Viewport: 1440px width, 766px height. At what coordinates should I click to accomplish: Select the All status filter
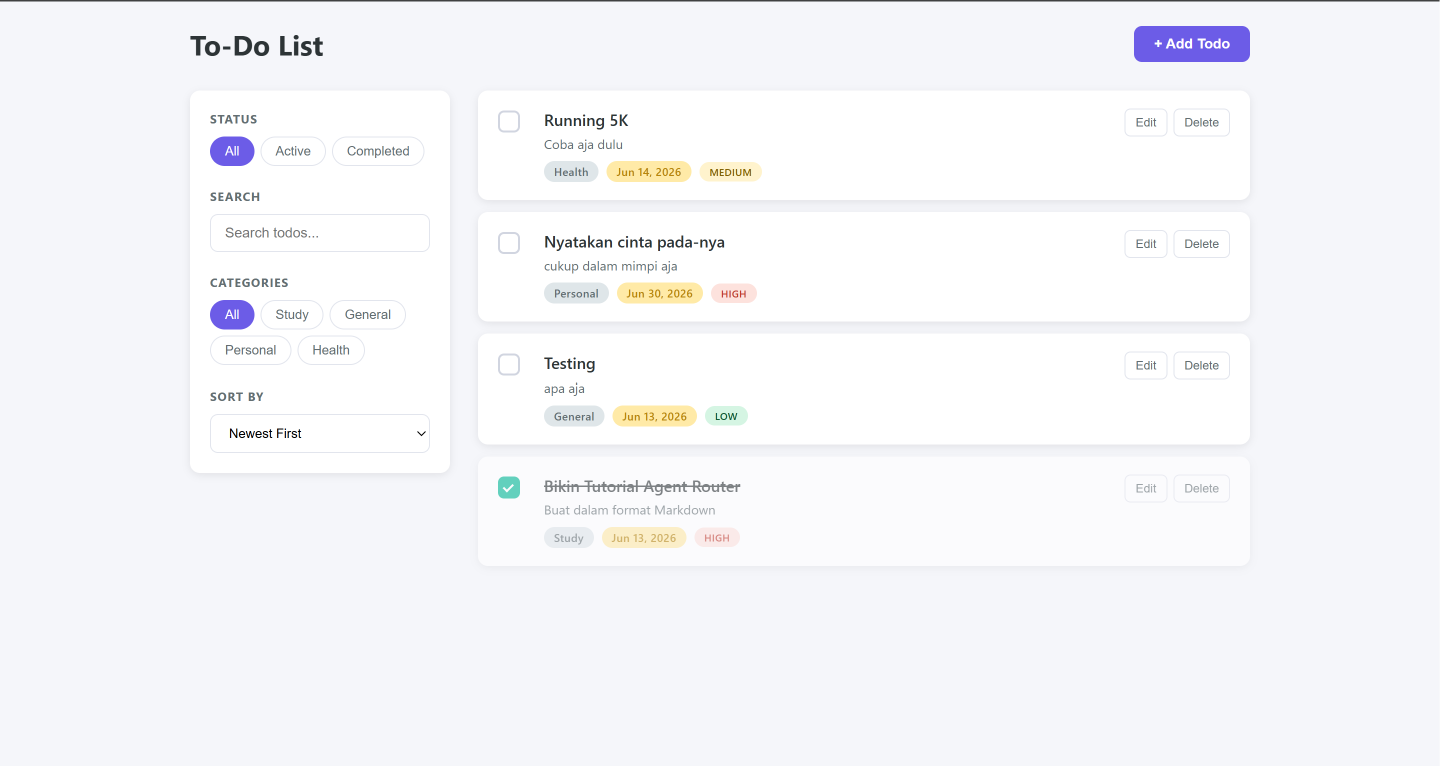pos(232,151)
